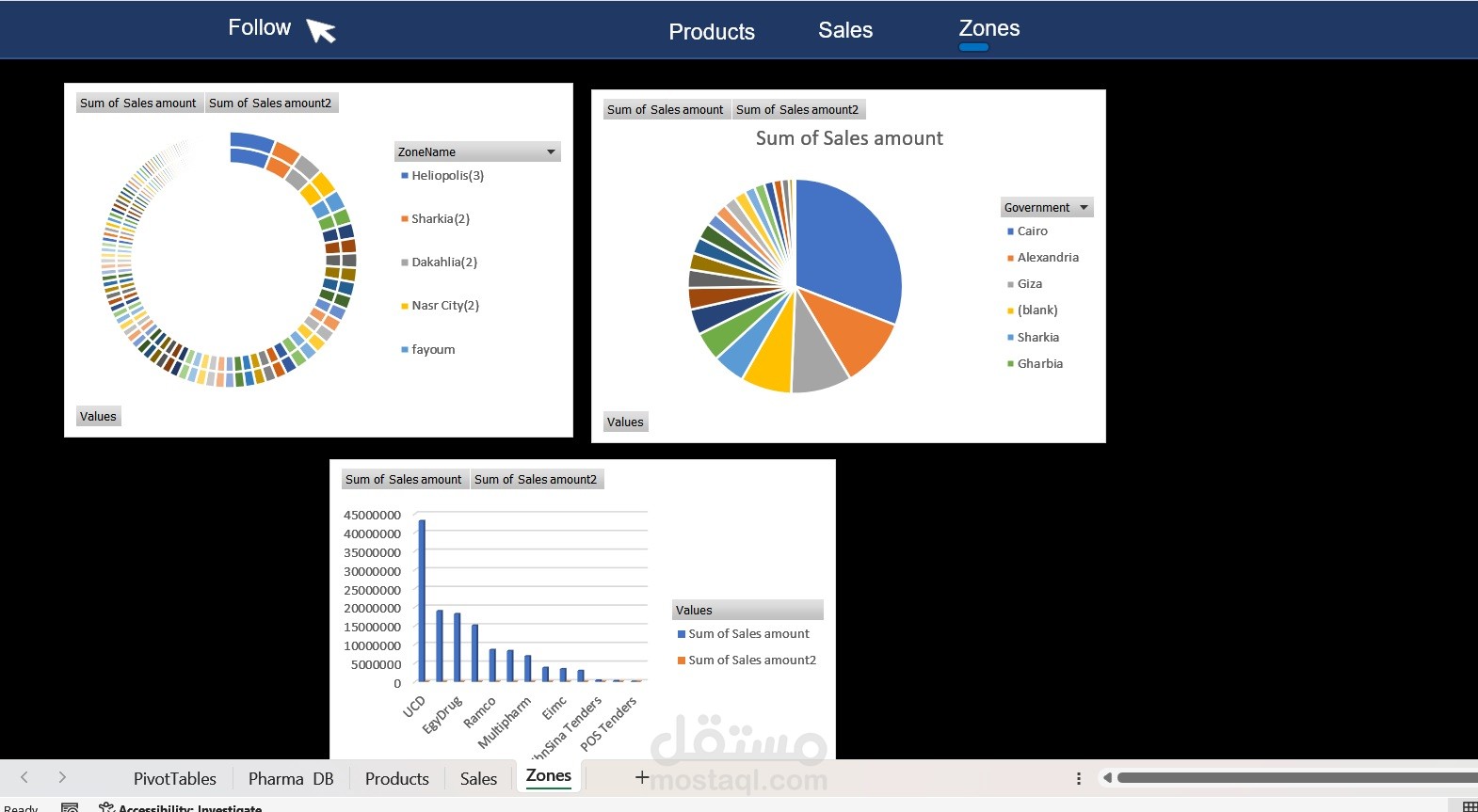Screen dimensions: 1478x812
Task: Select the Alexandria legend entry
Action: pyautogui.click(x=1043, y=257)
